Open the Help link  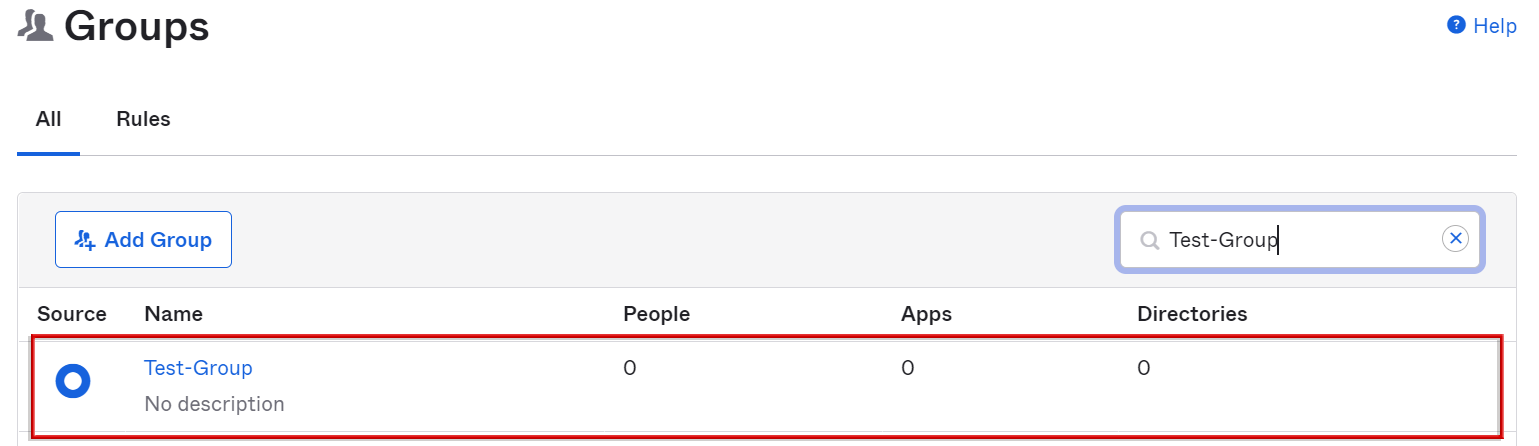1495,26
